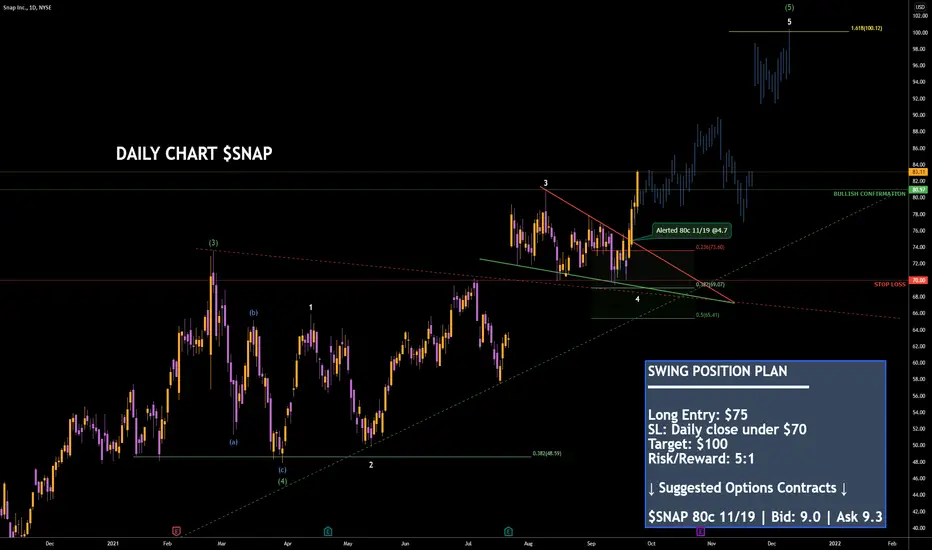Click the white wave 5 label
This screenshot has width=932, height=550.
789,22
